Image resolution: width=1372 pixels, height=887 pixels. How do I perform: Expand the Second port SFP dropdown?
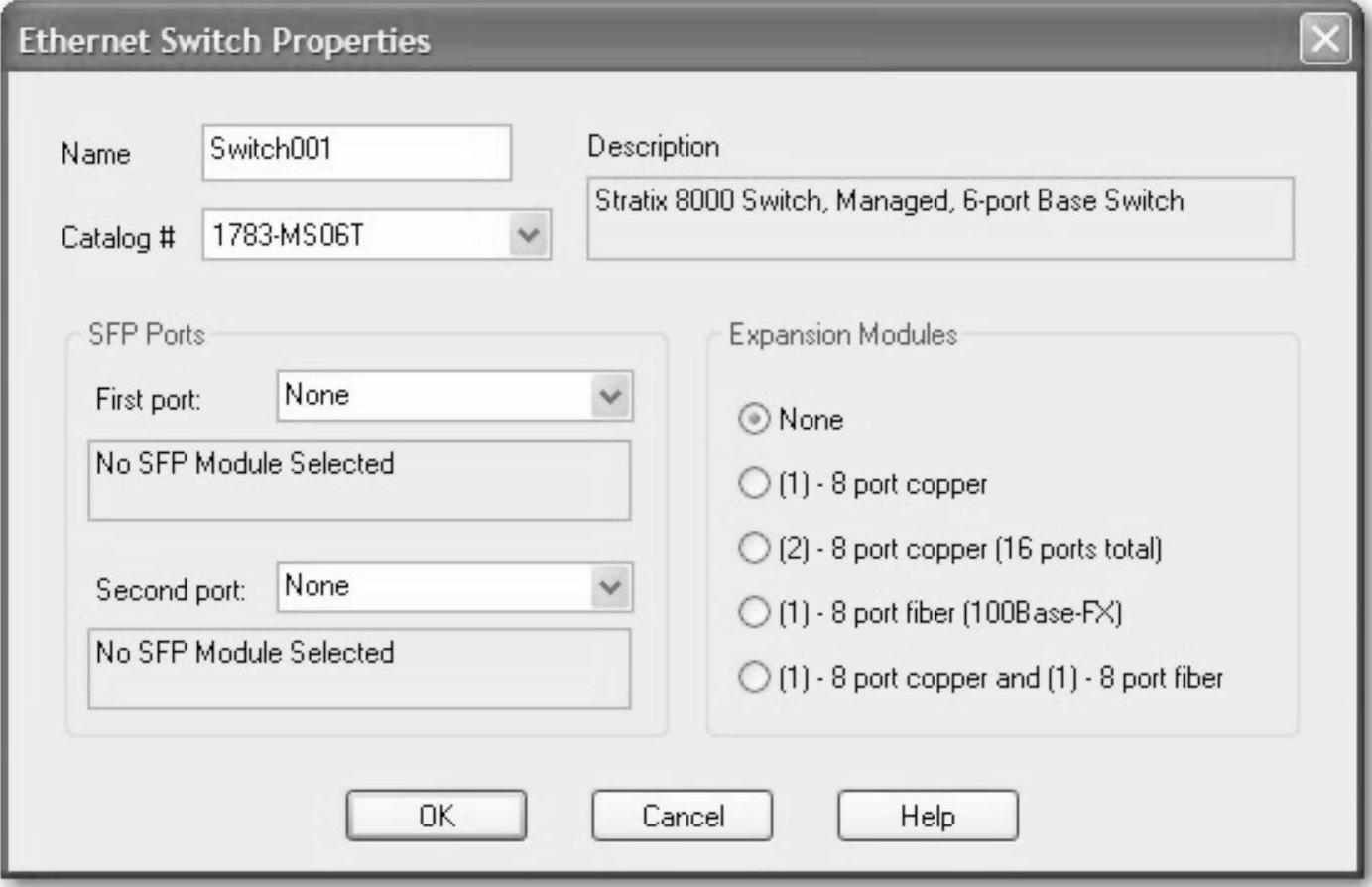[611, 587]
